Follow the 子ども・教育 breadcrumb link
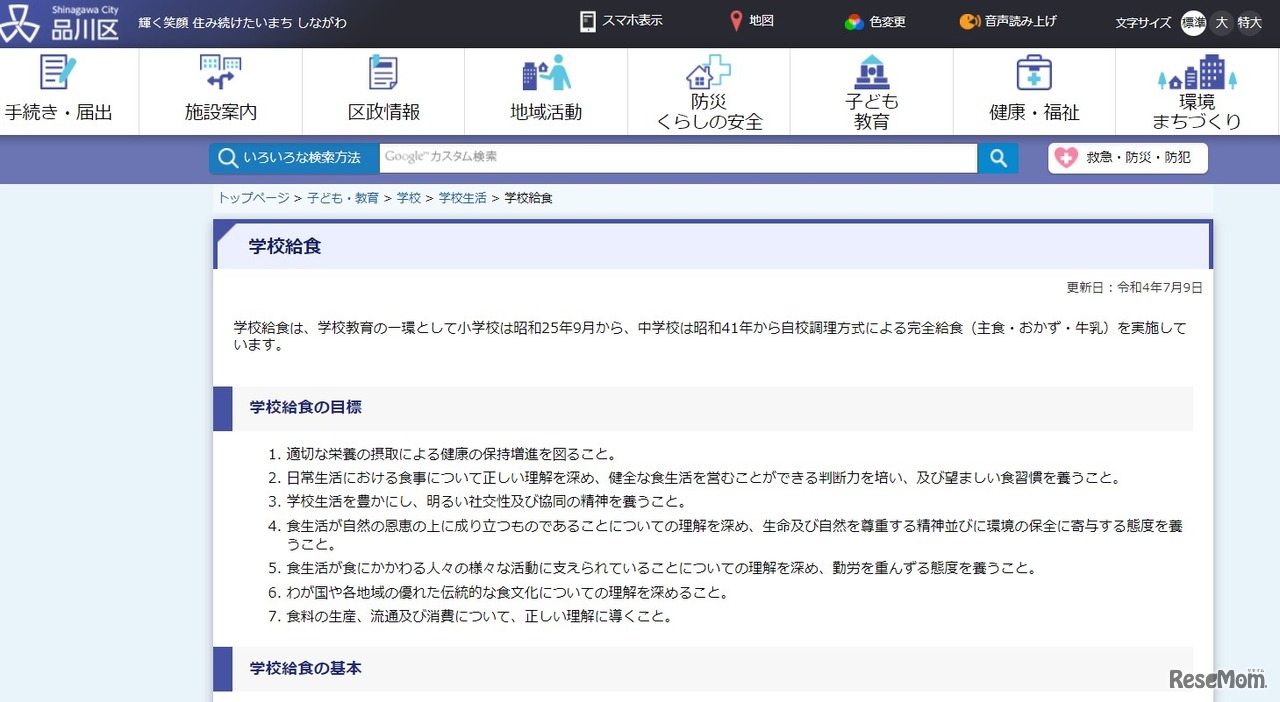 pyautogui.click(x=344, y=197)
